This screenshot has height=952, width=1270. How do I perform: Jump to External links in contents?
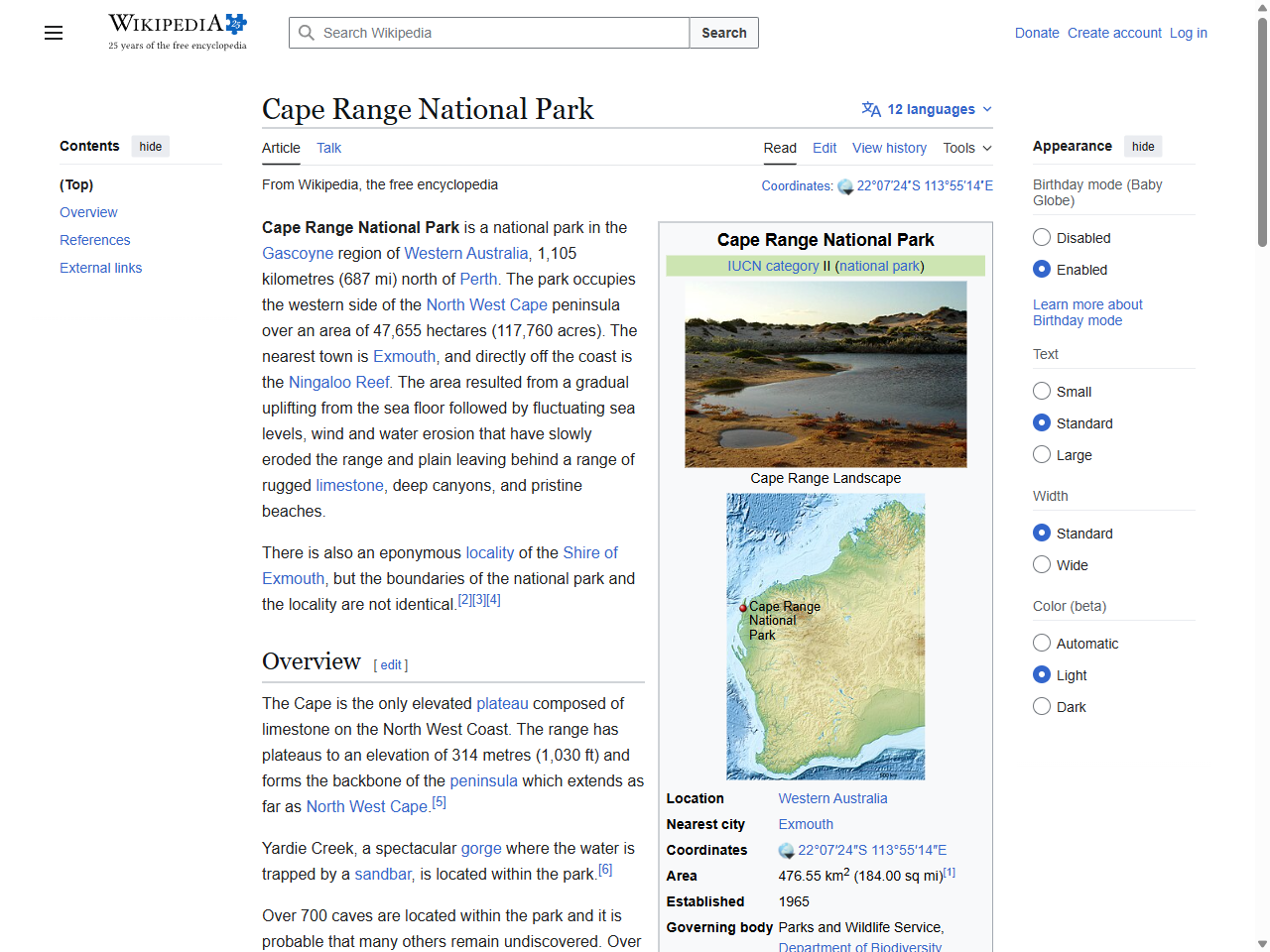[x=101, y=268]
